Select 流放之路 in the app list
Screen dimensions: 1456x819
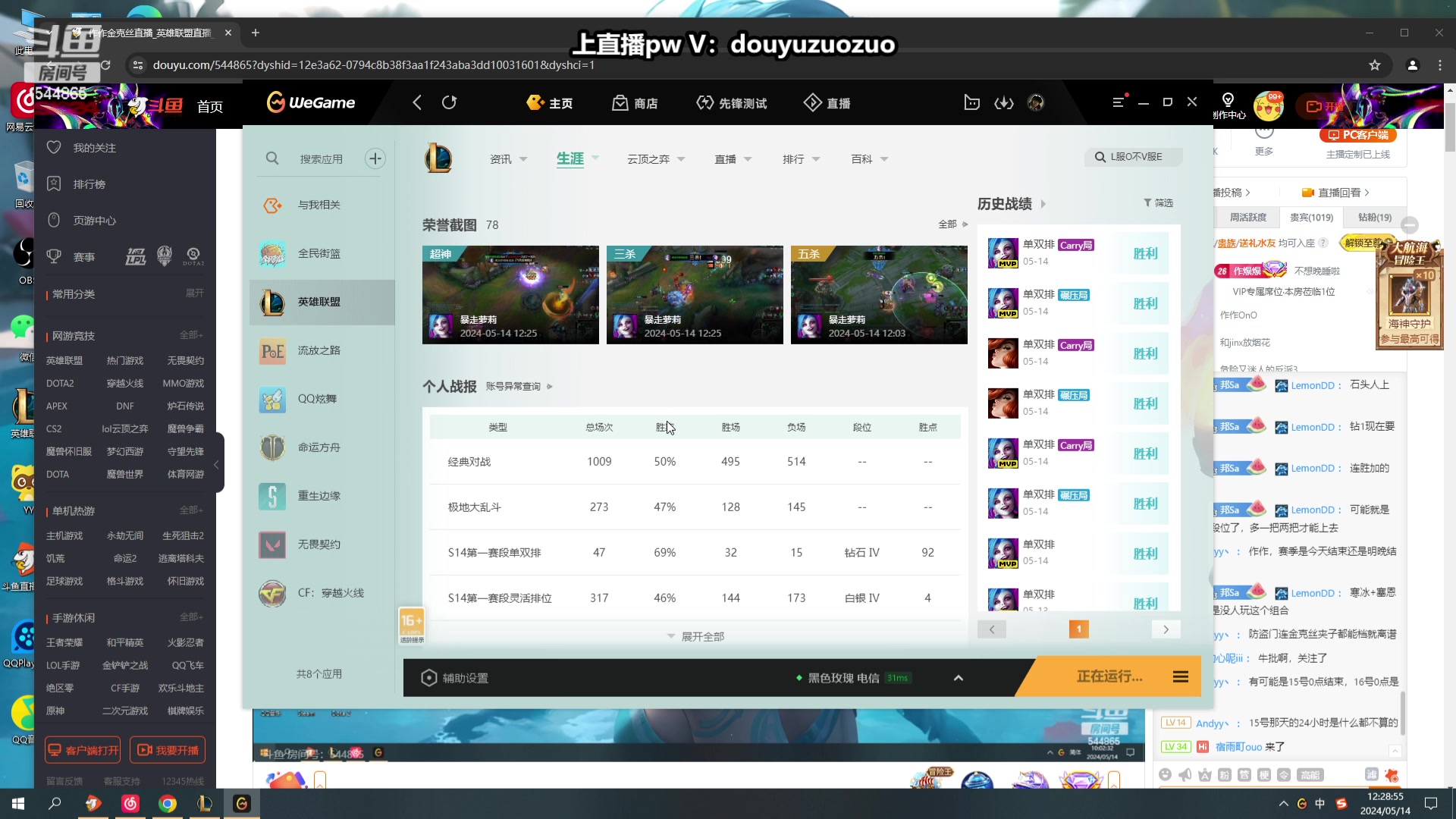322,350
